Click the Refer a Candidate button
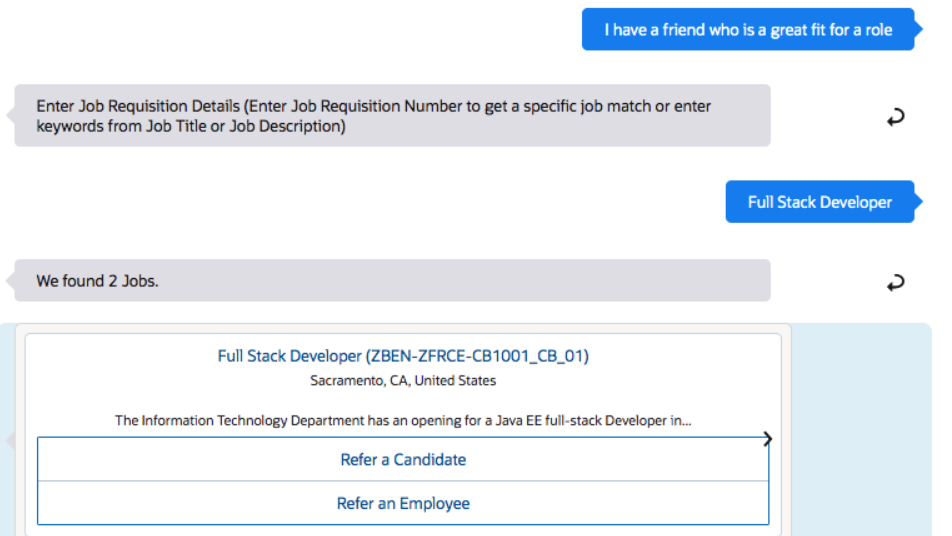The image size is (952, 536). point(403,460)
